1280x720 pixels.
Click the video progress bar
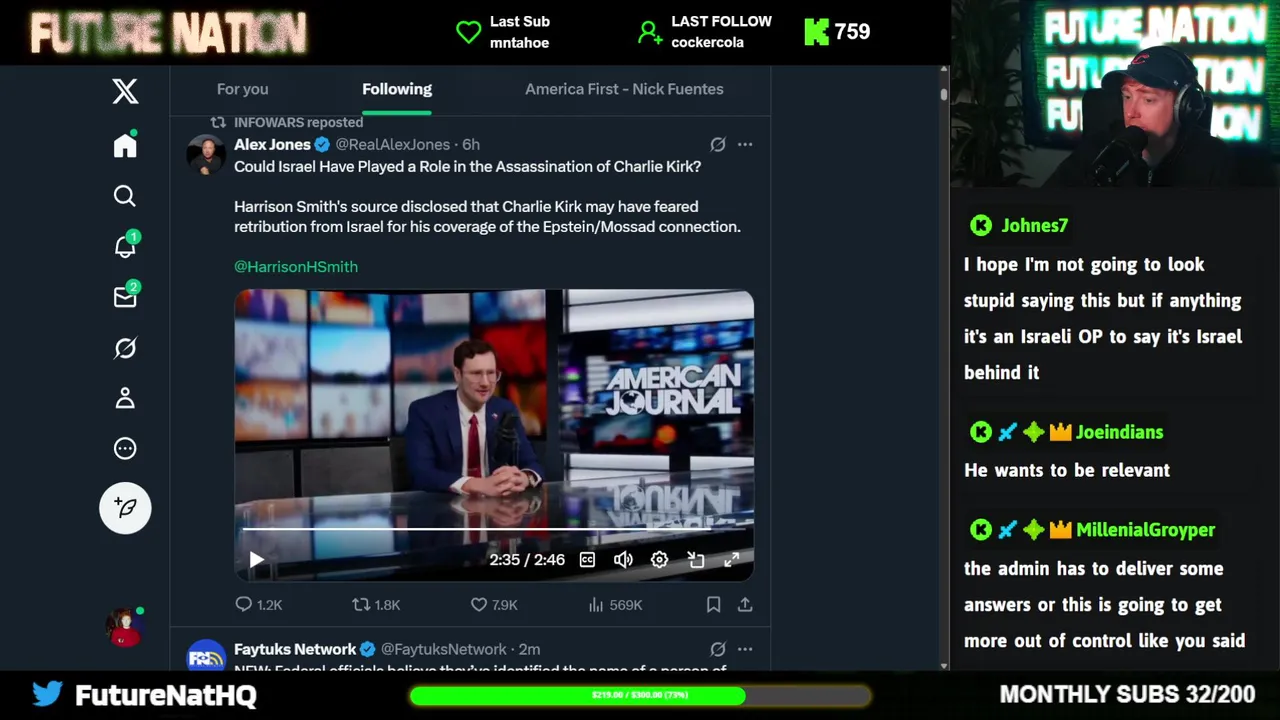494,529
